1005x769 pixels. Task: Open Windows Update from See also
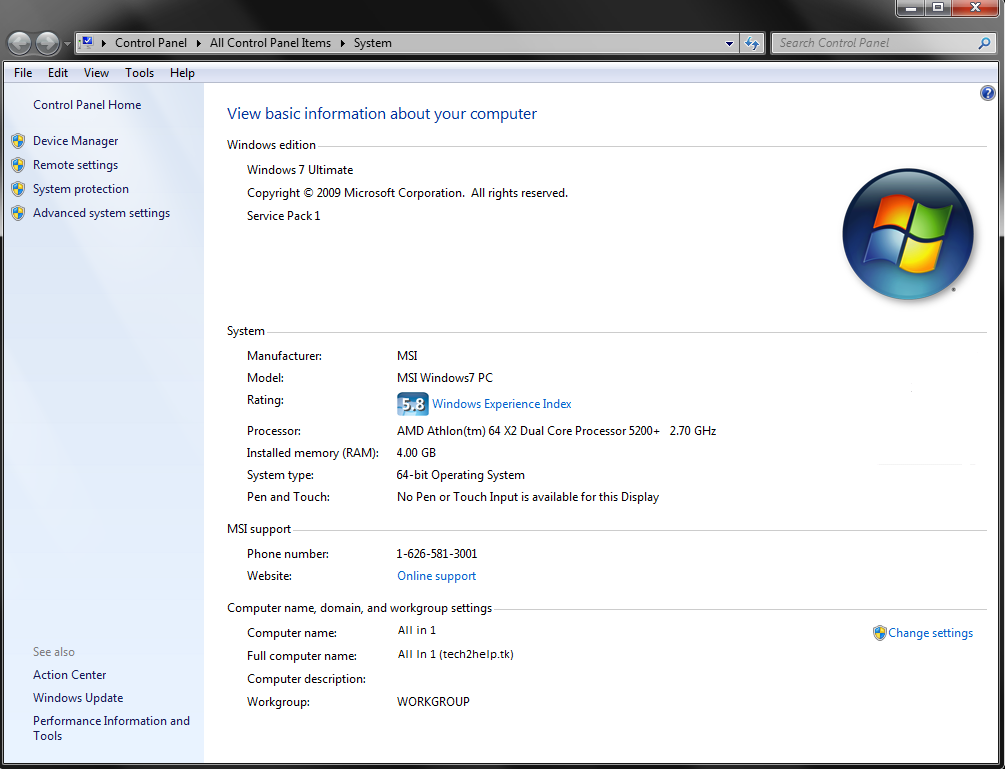click(x=77, y=697)
